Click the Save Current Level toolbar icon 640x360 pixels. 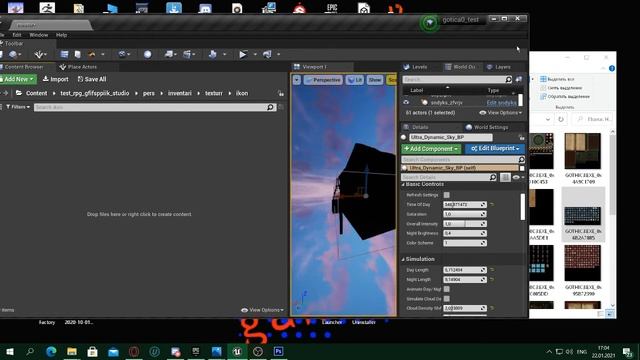tap(1, 54)
